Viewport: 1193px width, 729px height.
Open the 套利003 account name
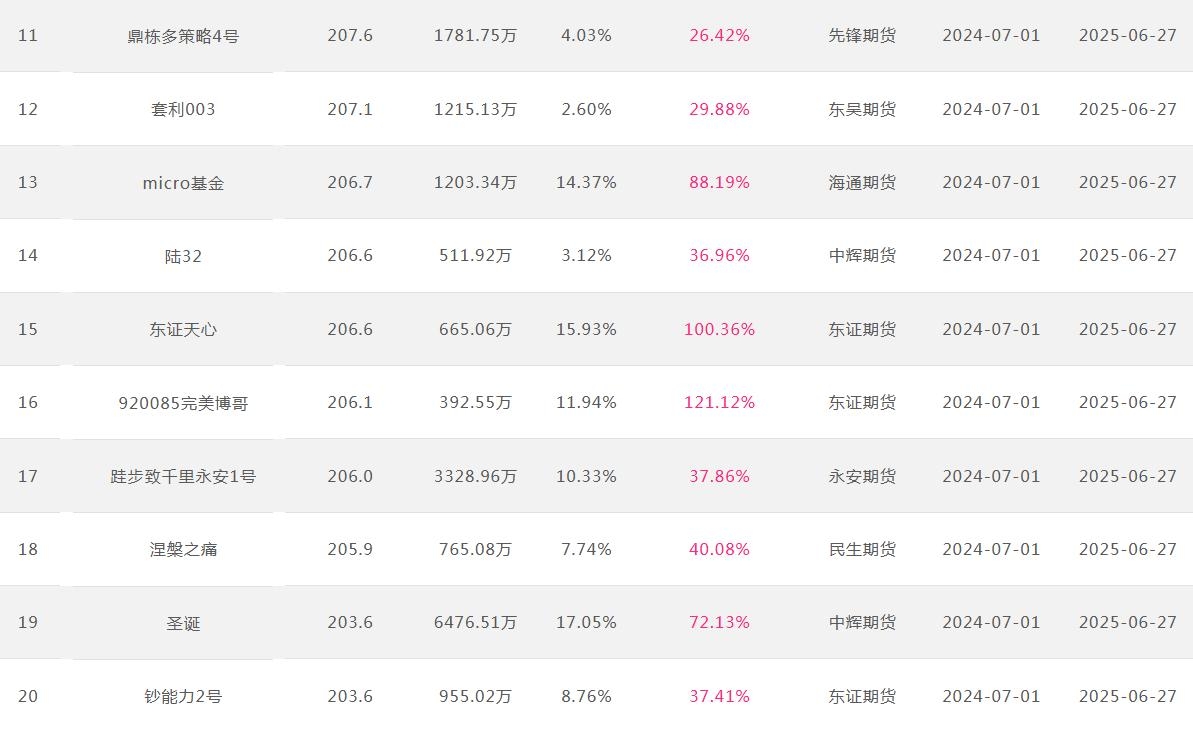[x=183, y=110]
